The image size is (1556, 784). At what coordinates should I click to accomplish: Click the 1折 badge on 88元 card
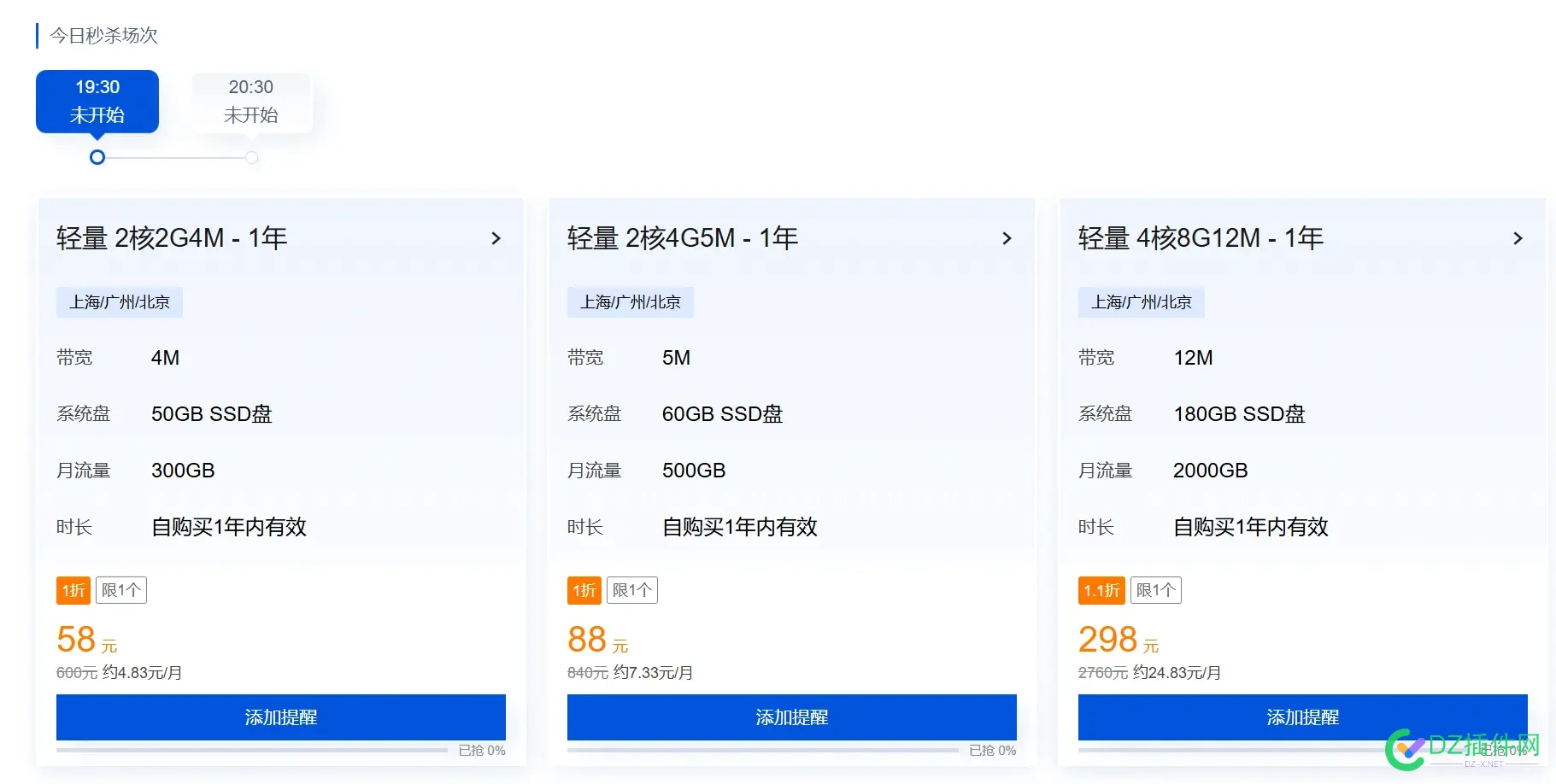pyautogui.click(x=584, y=590)
